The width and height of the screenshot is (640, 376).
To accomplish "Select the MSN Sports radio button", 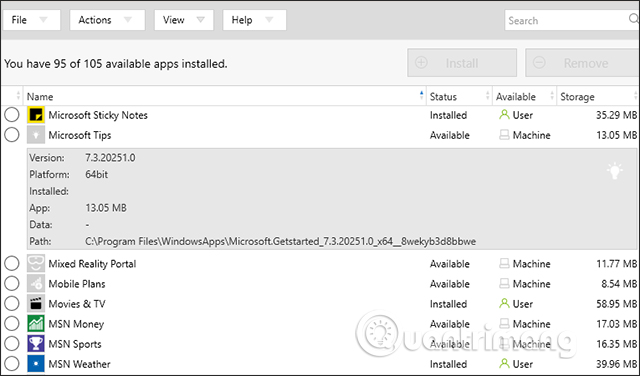I will pos(12,344).
